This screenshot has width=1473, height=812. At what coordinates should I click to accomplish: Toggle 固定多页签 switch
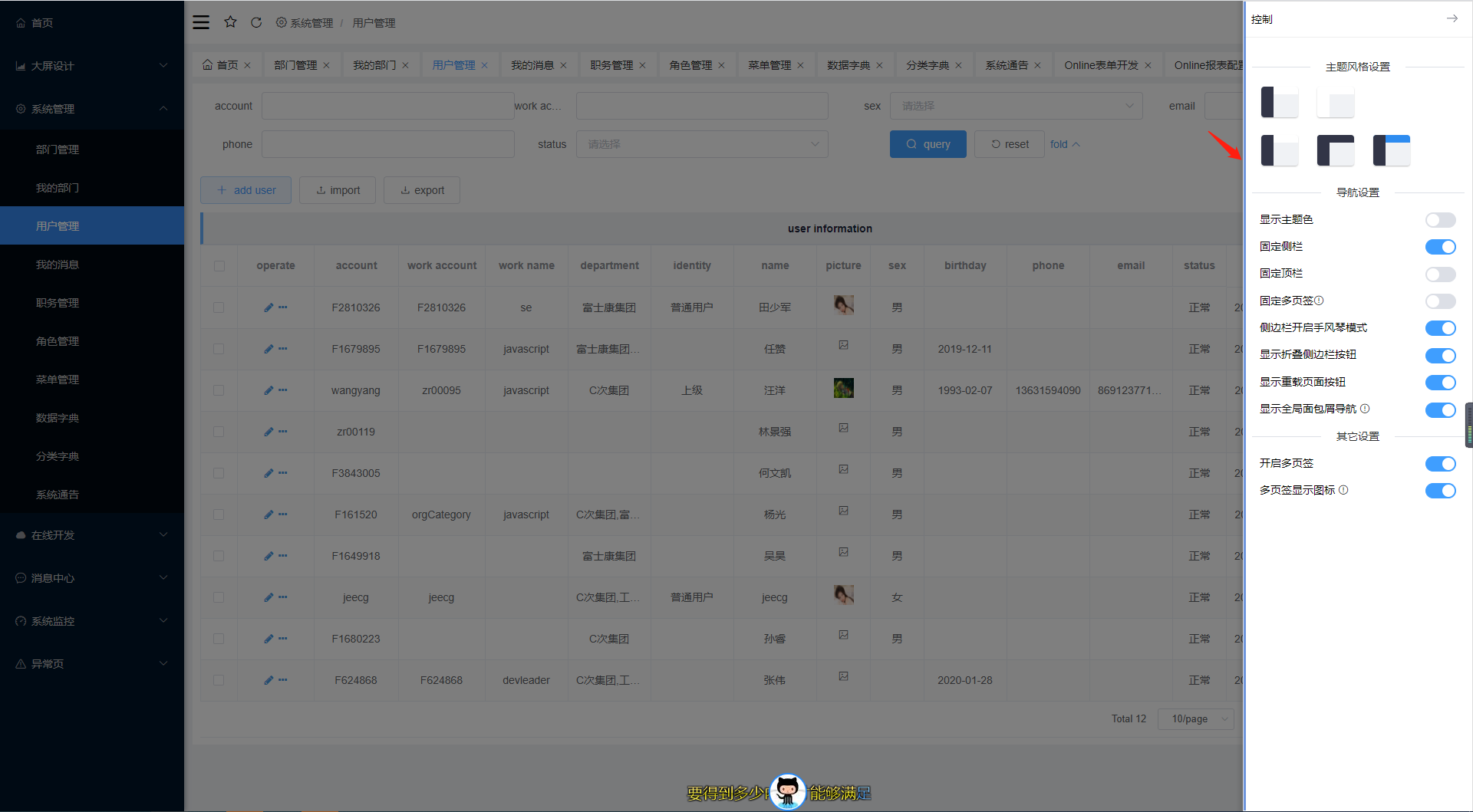point(1440,301)
